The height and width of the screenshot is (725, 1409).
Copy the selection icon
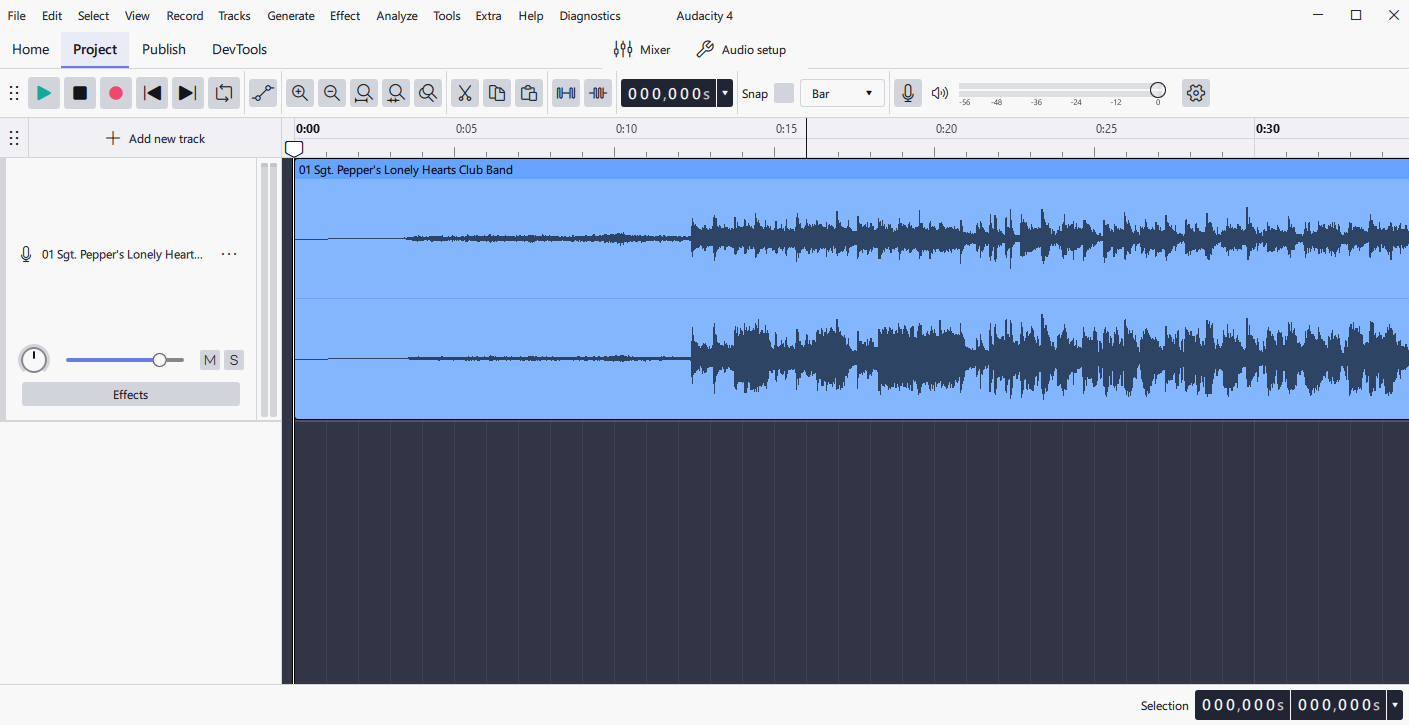click(x=497, y=93)
